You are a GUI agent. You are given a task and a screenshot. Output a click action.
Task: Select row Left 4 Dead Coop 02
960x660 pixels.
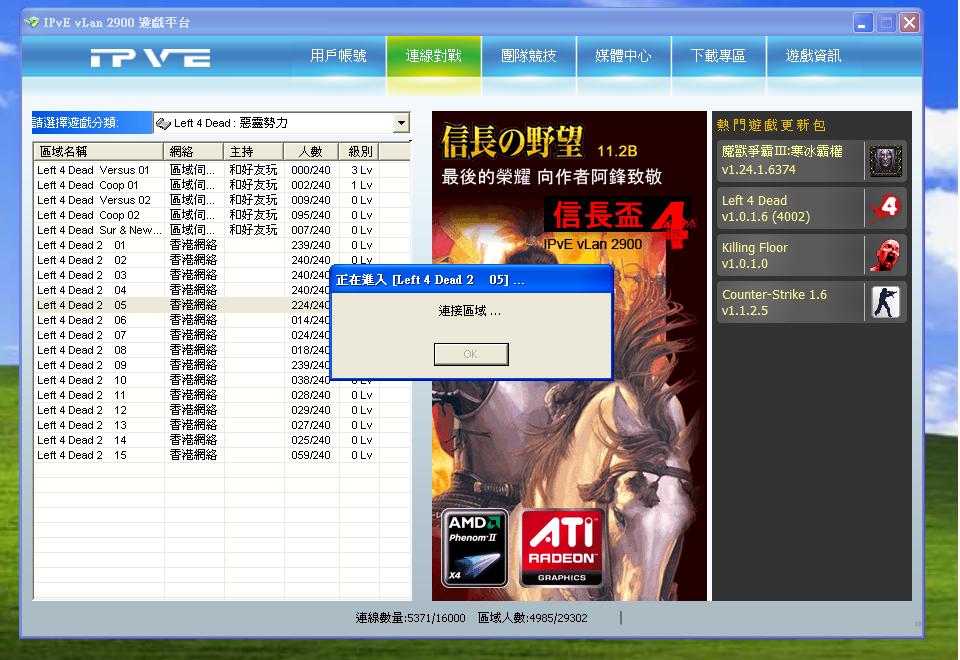222,215
